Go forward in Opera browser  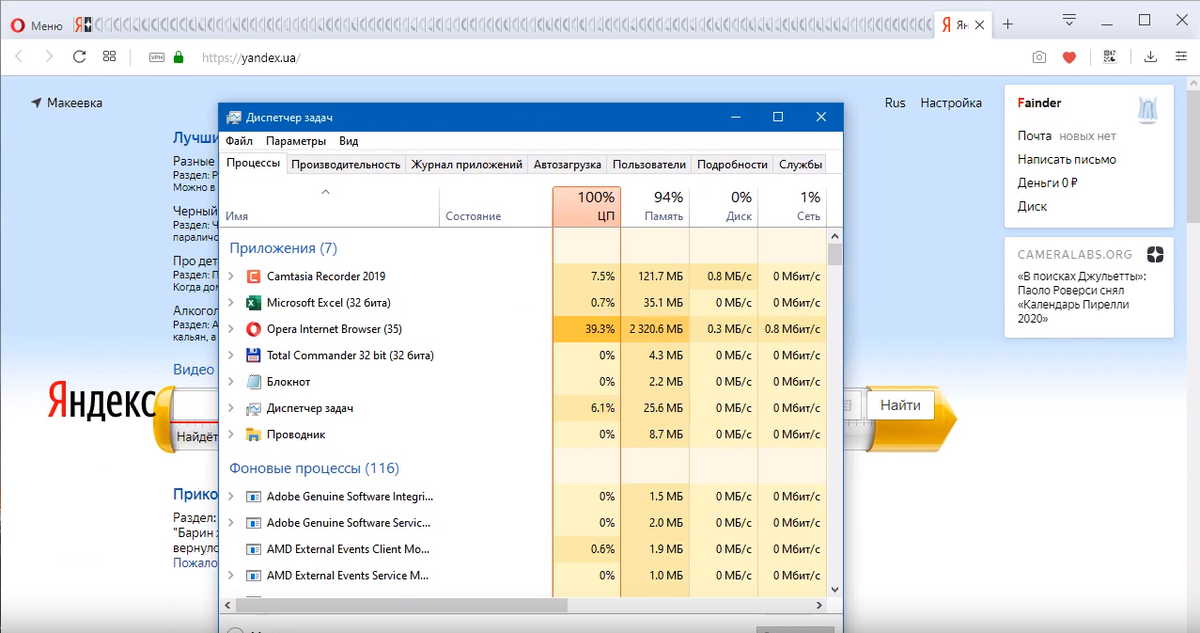click(49, 57)
